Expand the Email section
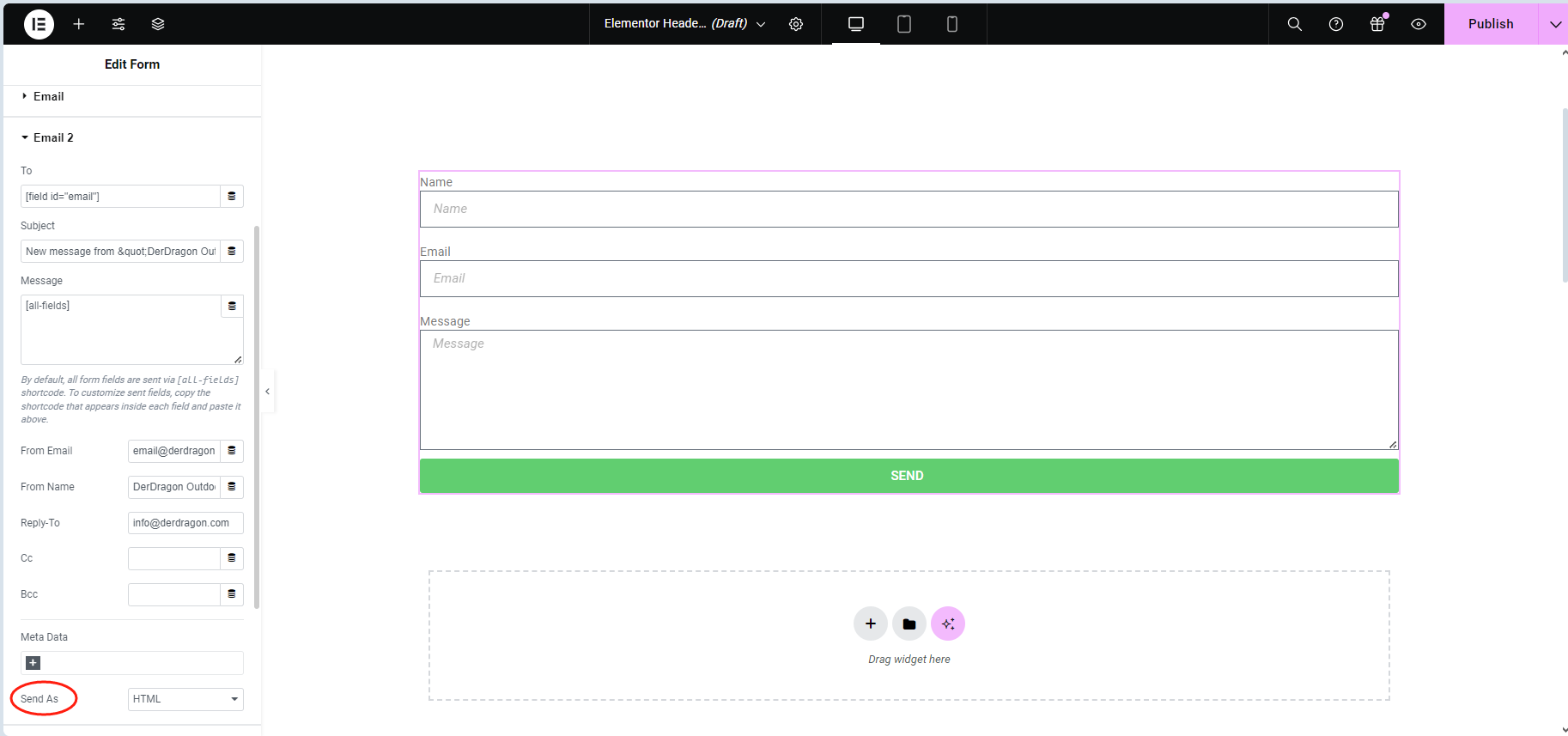1568x736 pixels. coord(48,97)
